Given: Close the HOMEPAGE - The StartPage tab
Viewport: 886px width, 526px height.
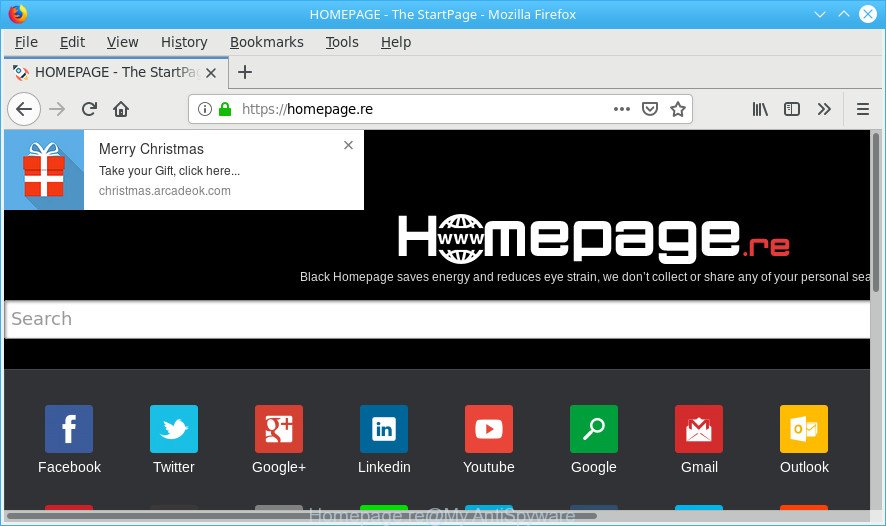Looking at the screenshot, I should point(211,73).
